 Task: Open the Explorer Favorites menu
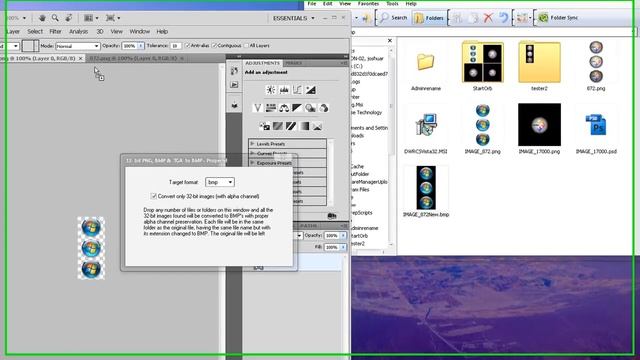coord(368,4)
